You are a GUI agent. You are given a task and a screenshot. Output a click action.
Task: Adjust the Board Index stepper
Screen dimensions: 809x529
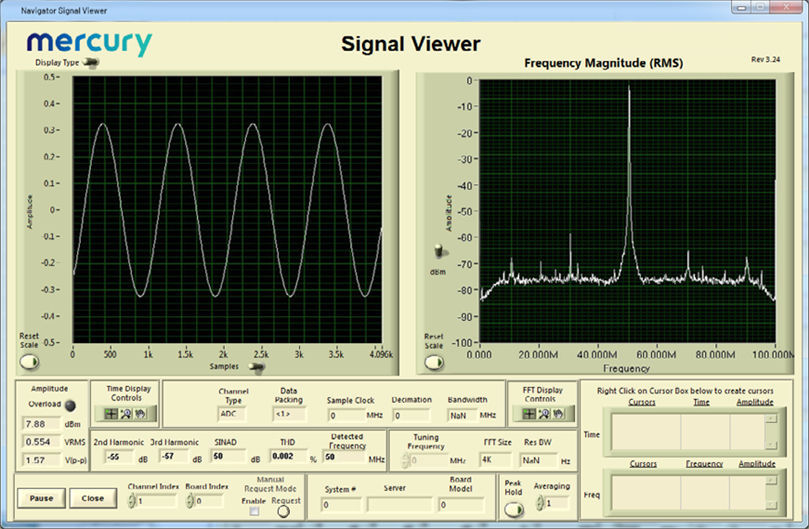(x=190, y=501)
